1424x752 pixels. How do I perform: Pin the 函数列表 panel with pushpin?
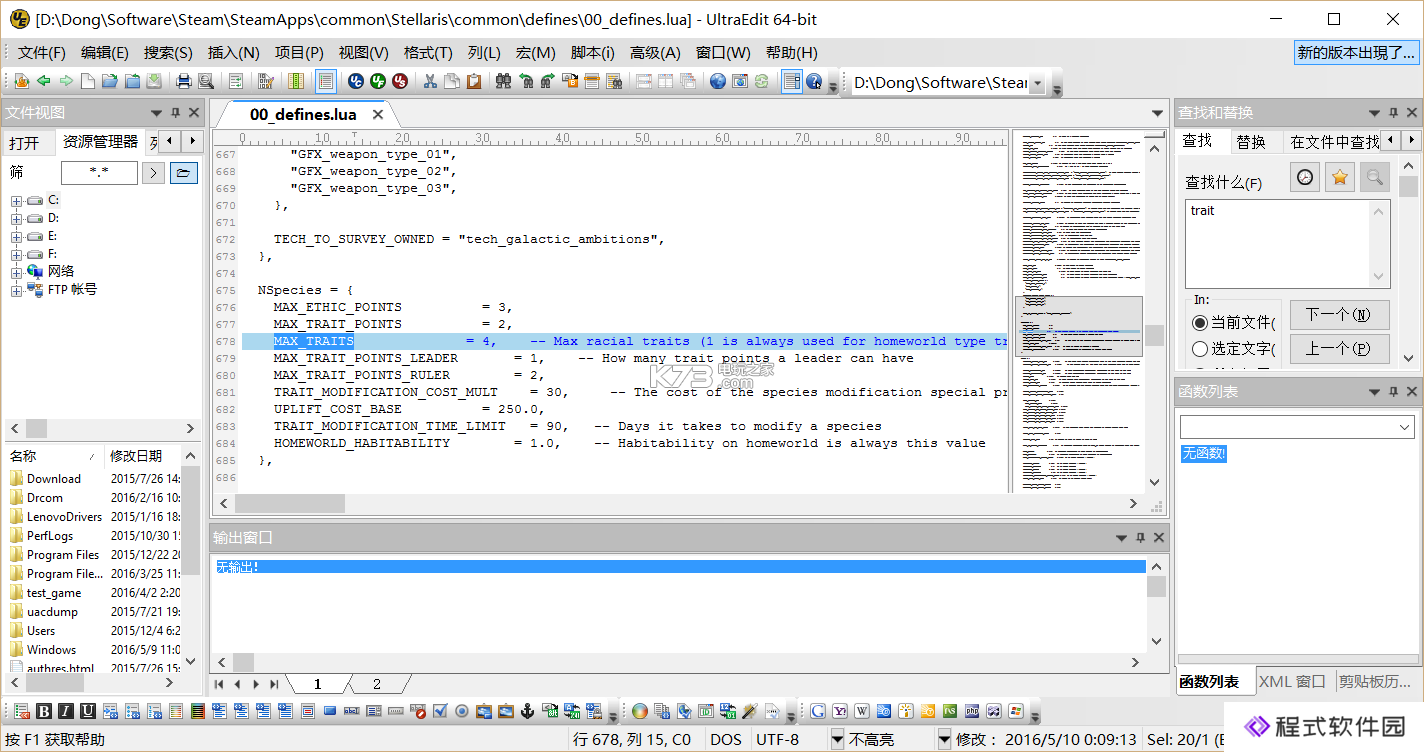click(x=1393, y=392)
